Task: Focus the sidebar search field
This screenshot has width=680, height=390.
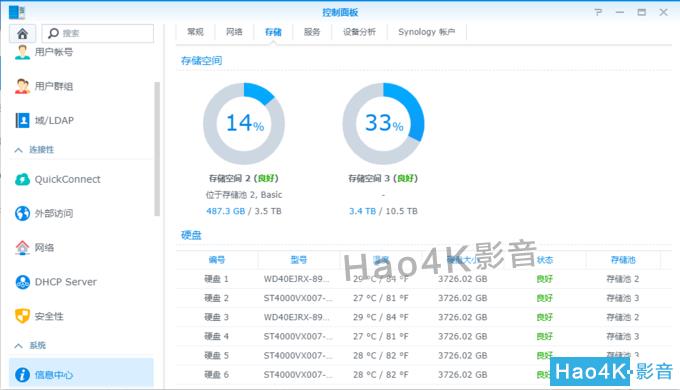Action: 98,33
